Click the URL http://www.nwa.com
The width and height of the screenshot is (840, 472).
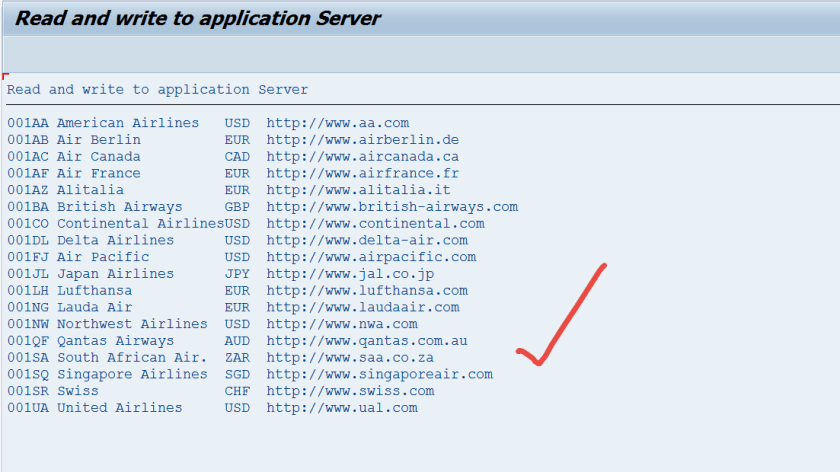342,324
